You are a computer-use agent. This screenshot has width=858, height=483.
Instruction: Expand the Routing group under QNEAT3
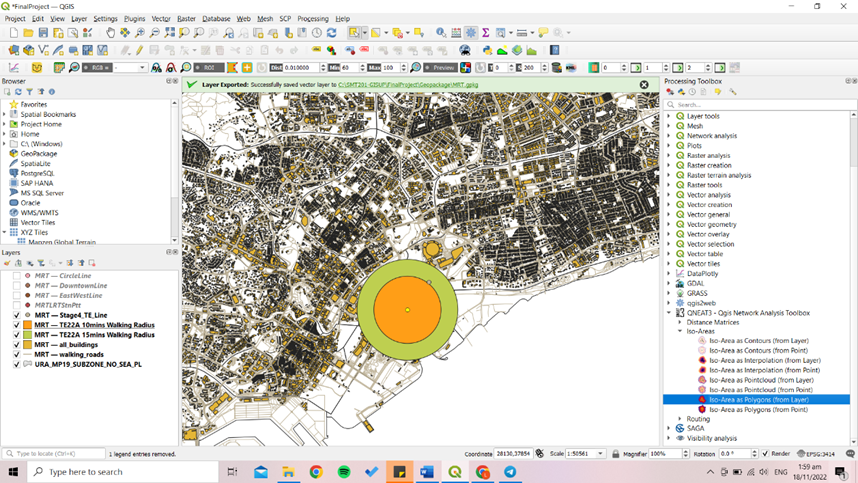[x=679, y=419]
